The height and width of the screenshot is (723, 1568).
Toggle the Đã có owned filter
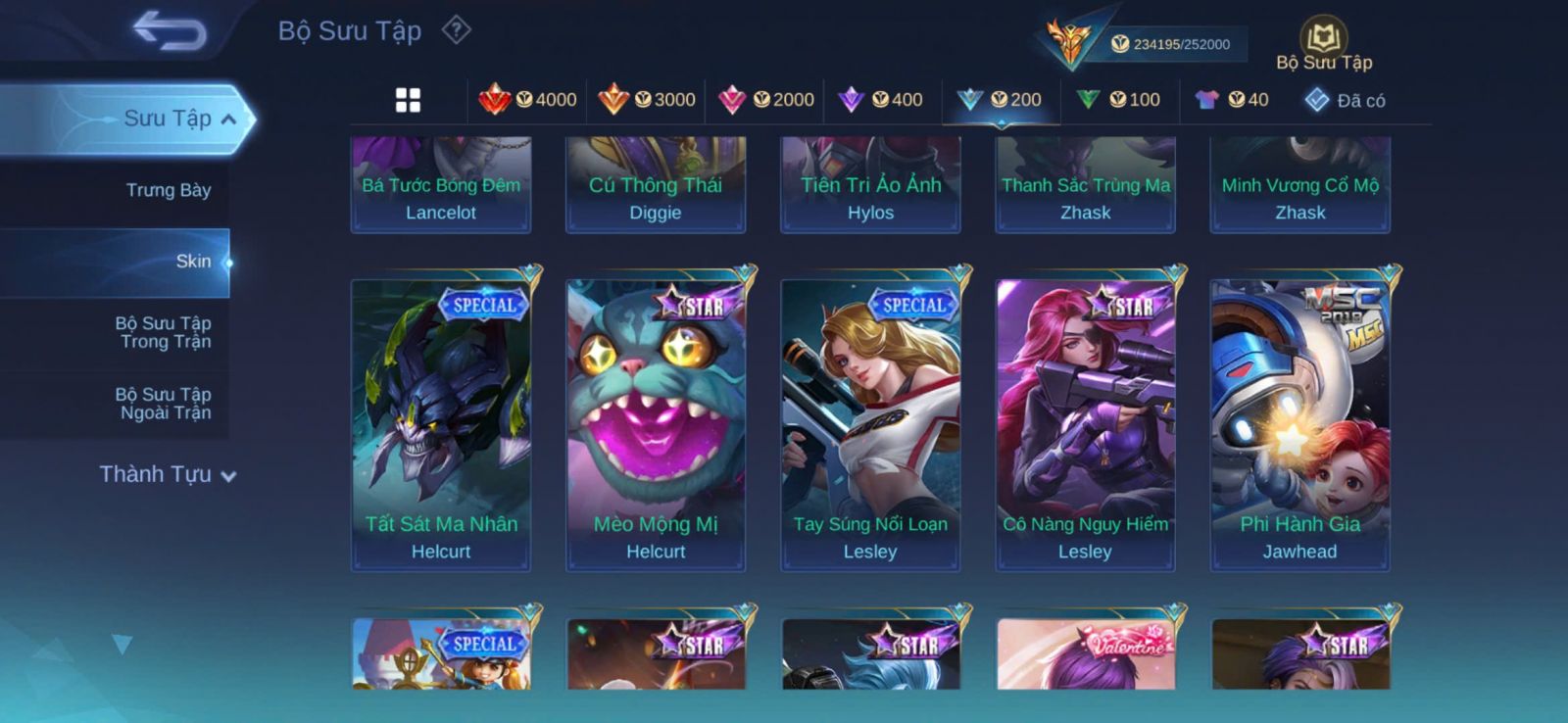[x=1345, y=100]
